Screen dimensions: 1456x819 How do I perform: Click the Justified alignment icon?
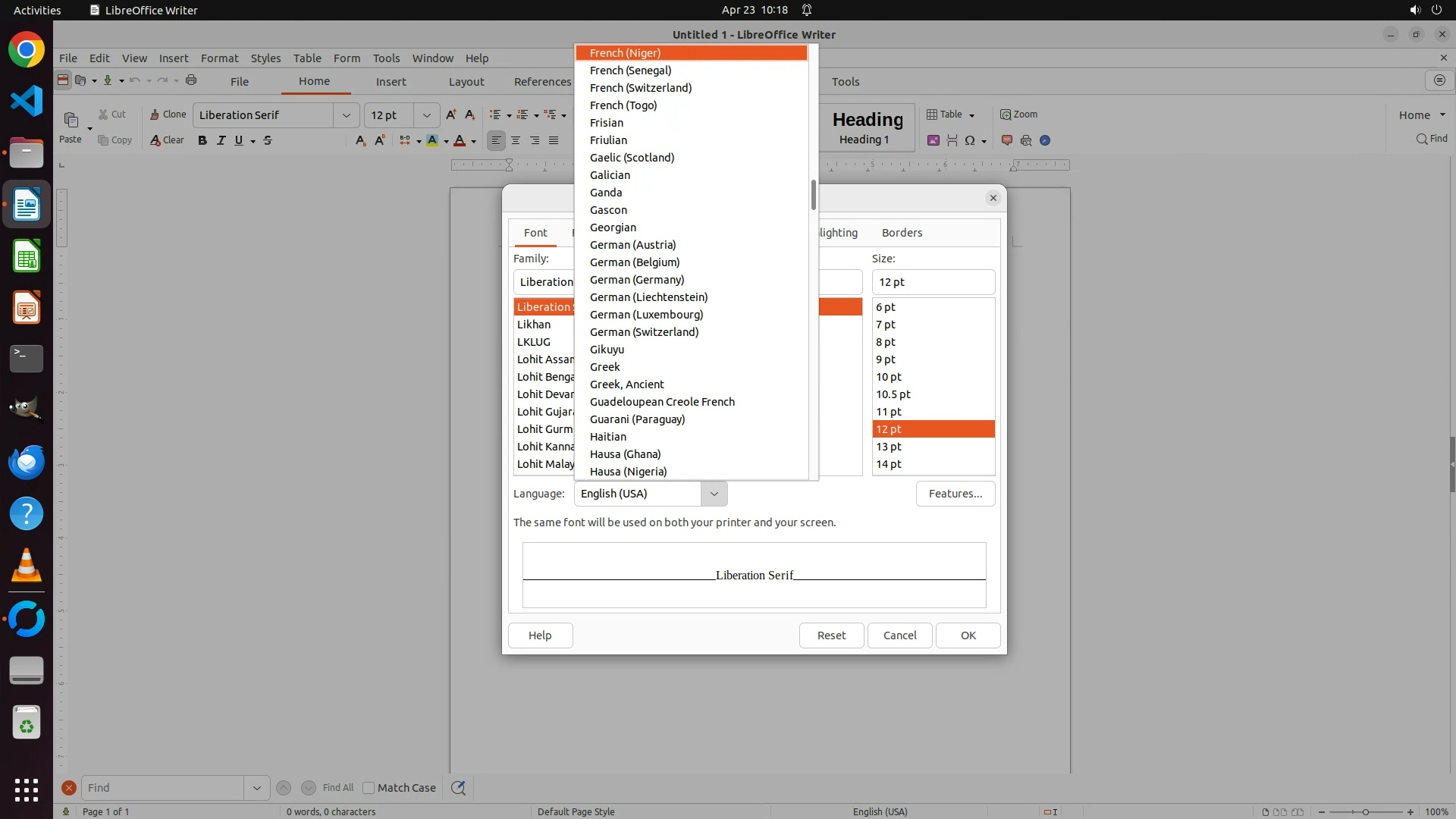tap(554, 140)
